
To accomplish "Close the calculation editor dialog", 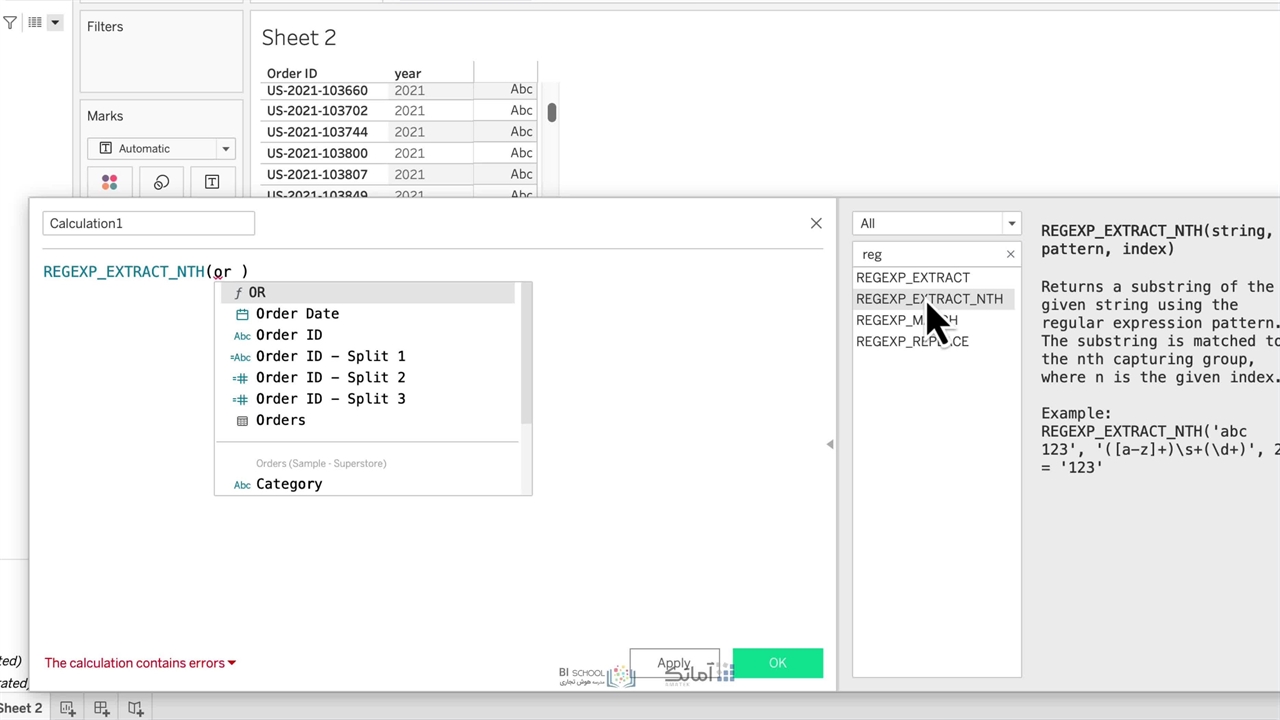I will point(816,223).
